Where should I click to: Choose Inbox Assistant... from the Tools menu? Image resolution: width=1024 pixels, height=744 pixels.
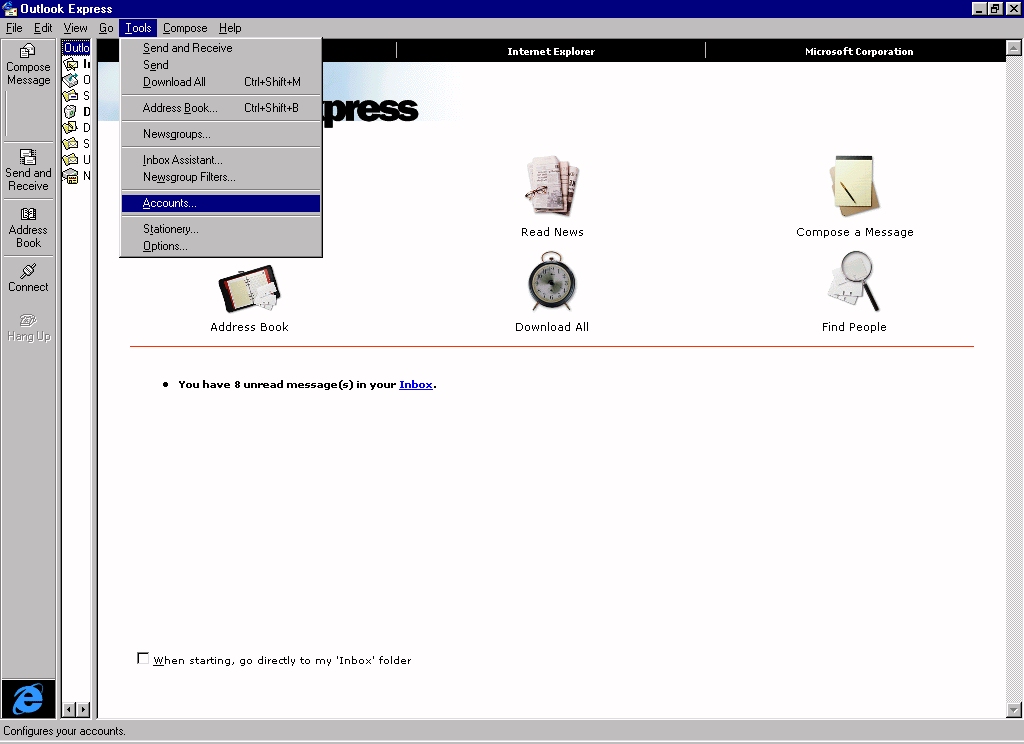coord(221,159)
